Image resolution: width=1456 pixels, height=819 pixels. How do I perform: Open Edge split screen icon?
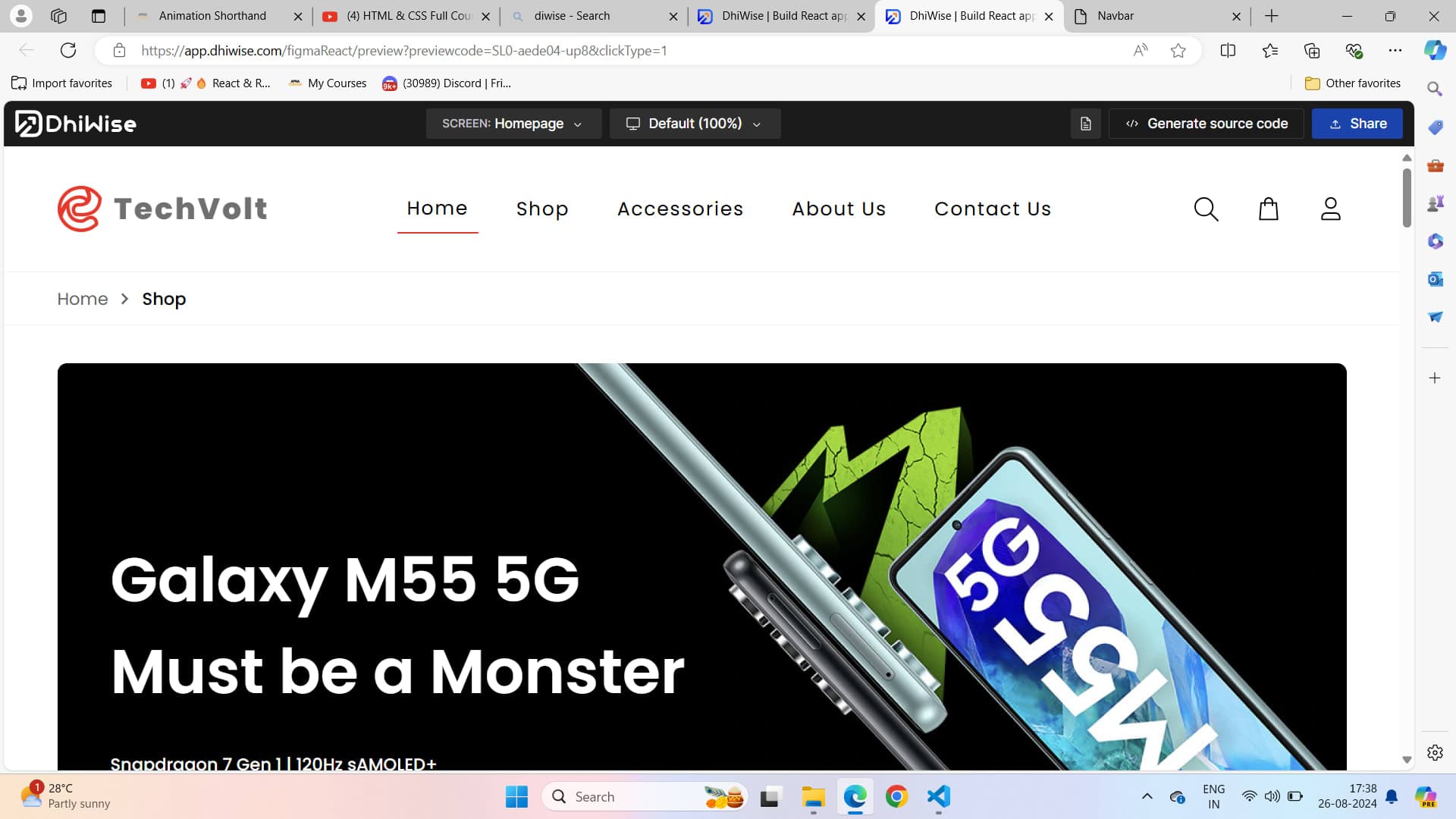[x=1228, y=51]
